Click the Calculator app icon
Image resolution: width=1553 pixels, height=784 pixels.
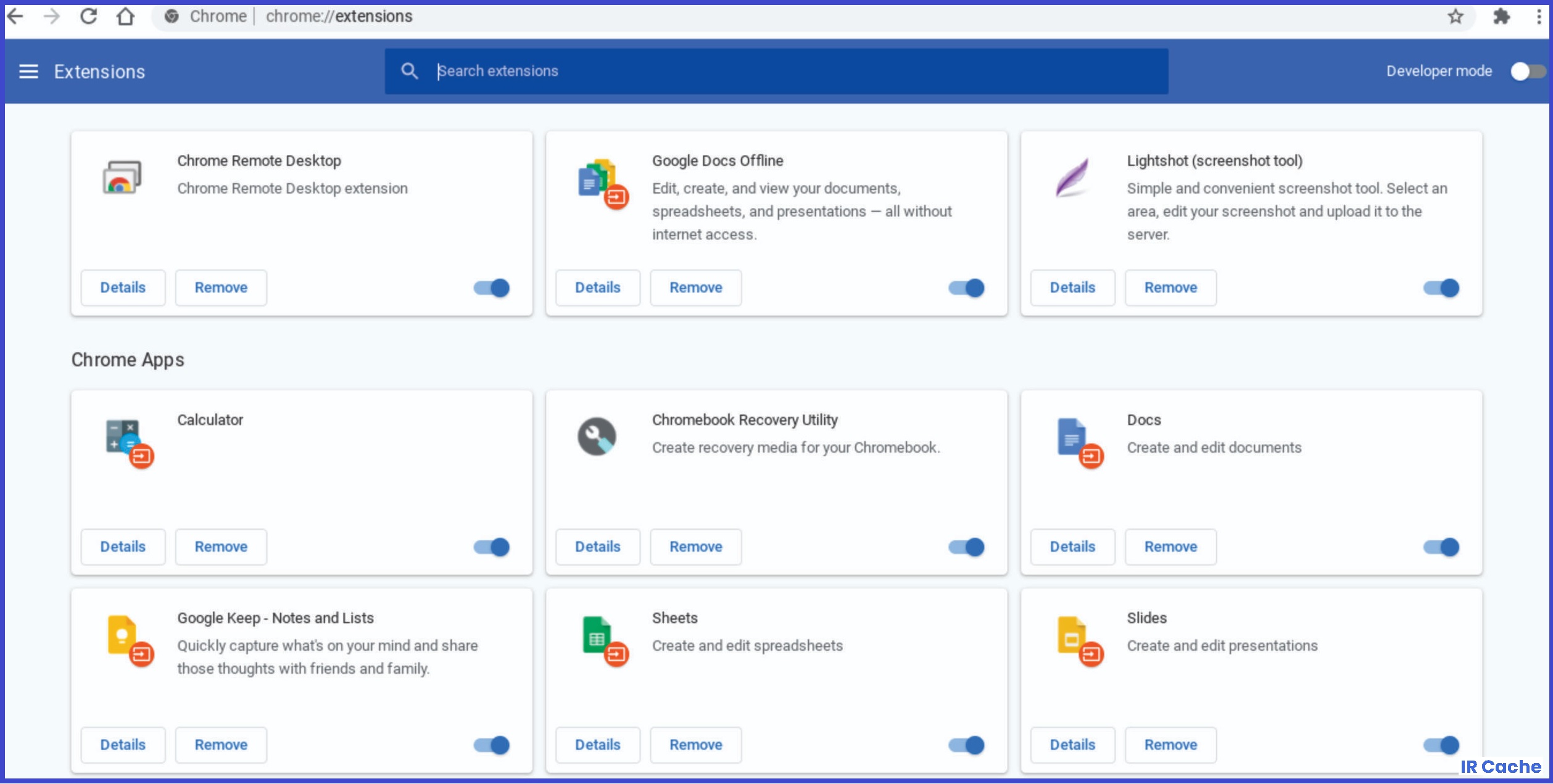point(130,444)
